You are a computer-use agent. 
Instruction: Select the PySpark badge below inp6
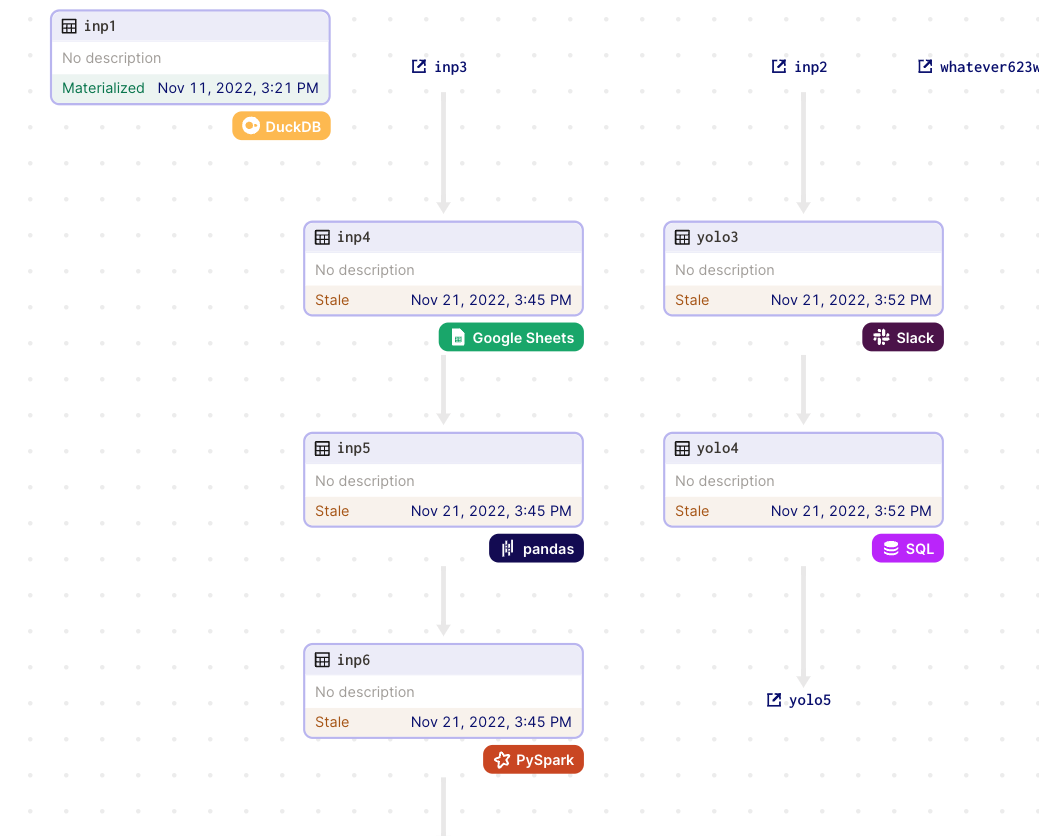[533, 759]
